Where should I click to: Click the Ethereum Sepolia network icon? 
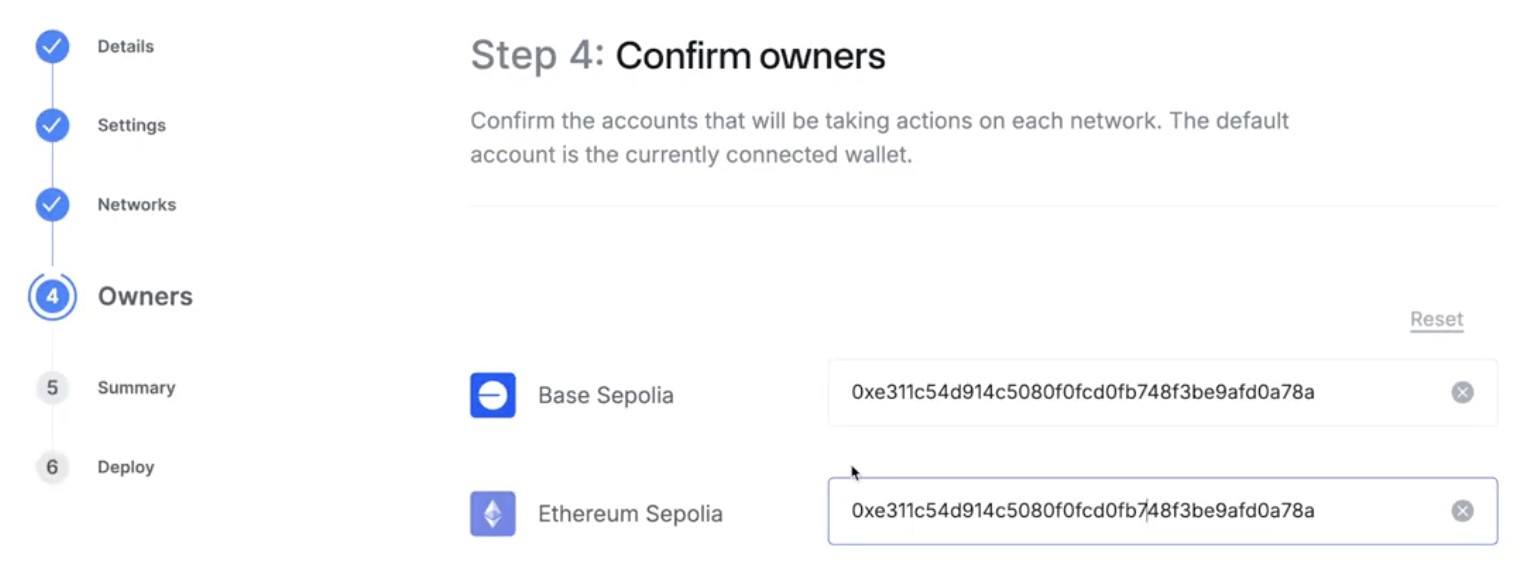click(x=492, y=513)
